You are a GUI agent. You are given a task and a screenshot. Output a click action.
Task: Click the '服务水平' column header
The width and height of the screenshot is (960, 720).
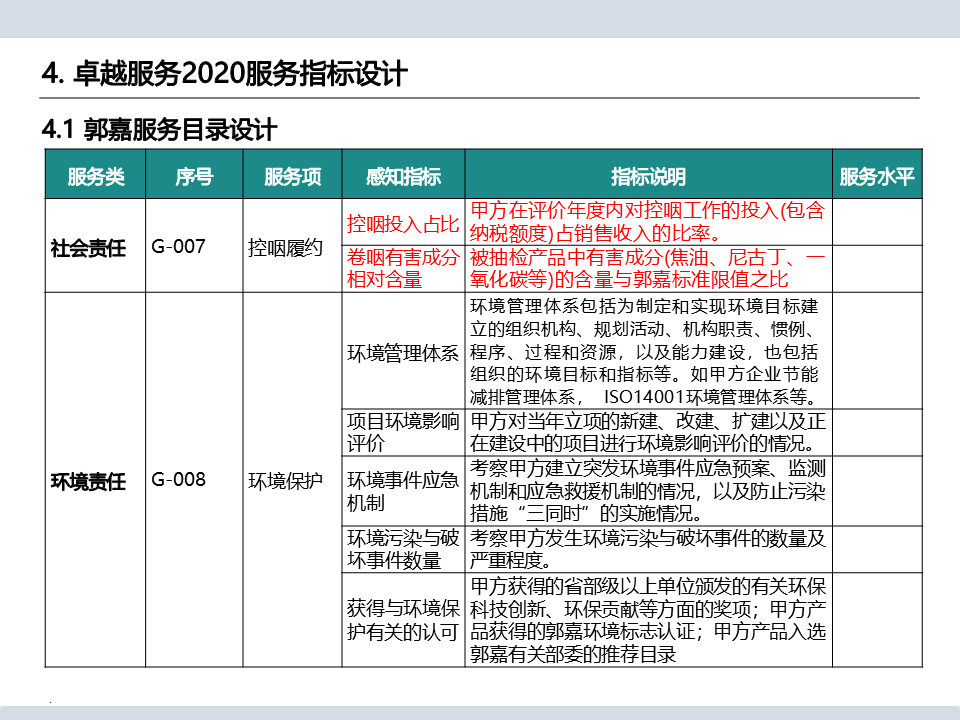(x=877, y=176)
